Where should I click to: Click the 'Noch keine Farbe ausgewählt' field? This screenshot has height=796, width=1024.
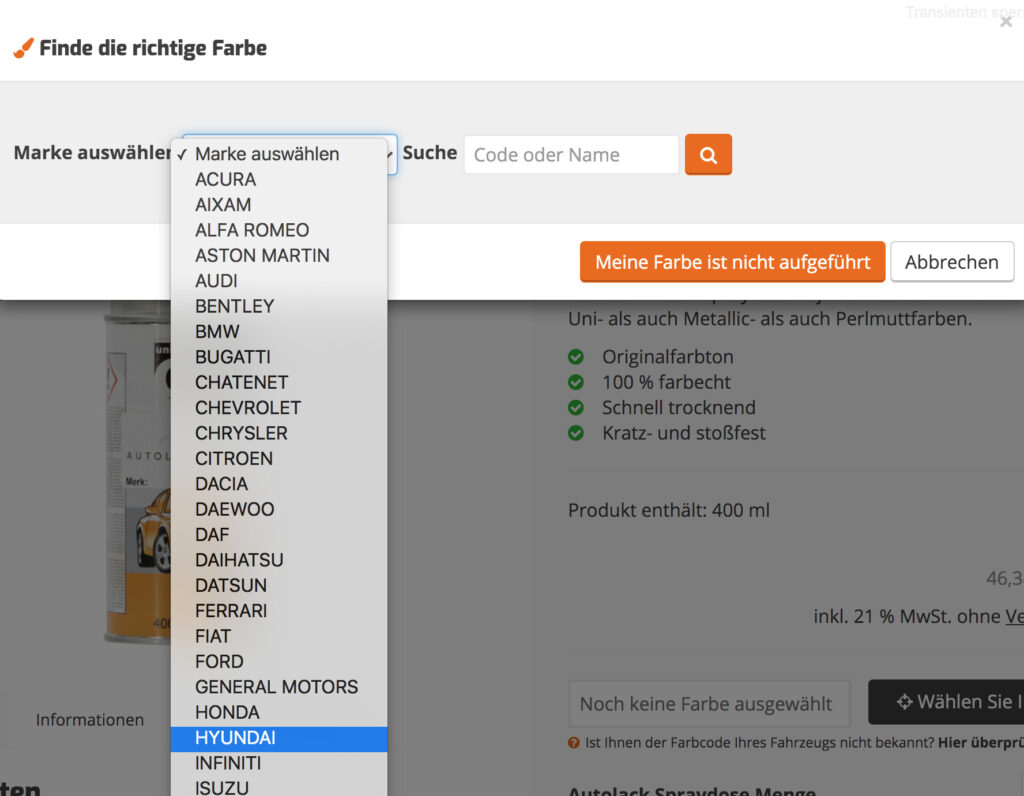point(709,703)
